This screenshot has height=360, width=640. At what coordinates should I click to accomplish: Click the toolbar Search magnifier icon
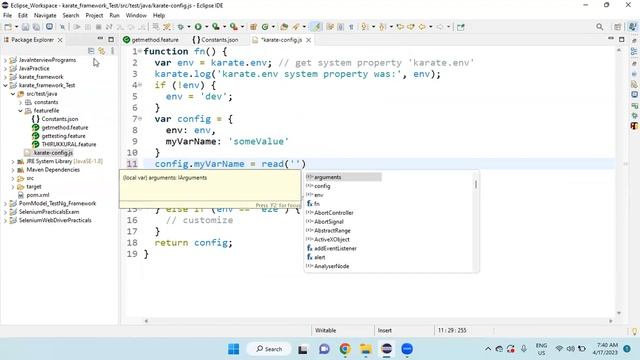pos(599,27)
